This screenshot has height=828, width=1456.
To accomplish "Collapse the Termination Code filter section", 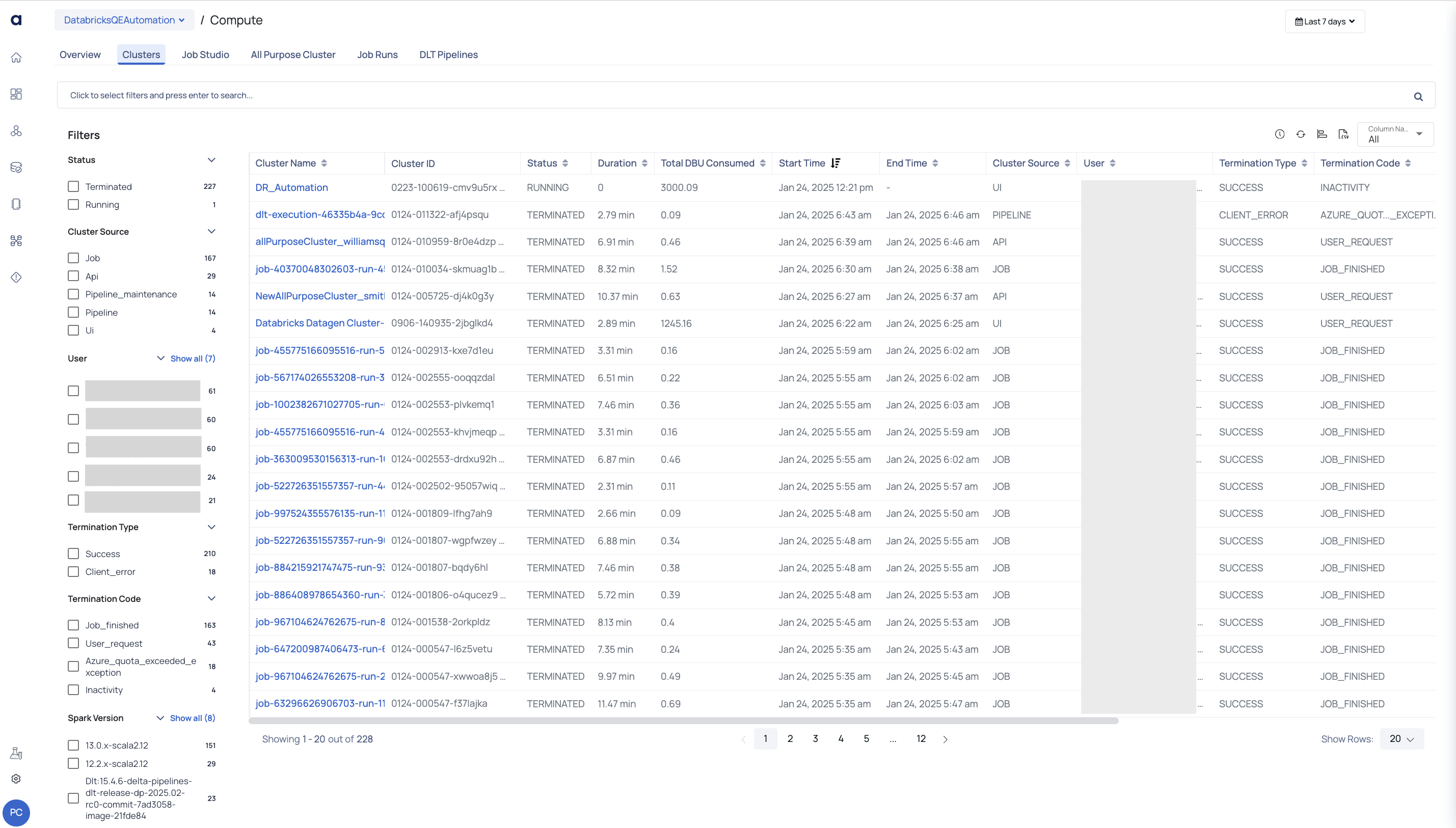I will pos(211,599).
